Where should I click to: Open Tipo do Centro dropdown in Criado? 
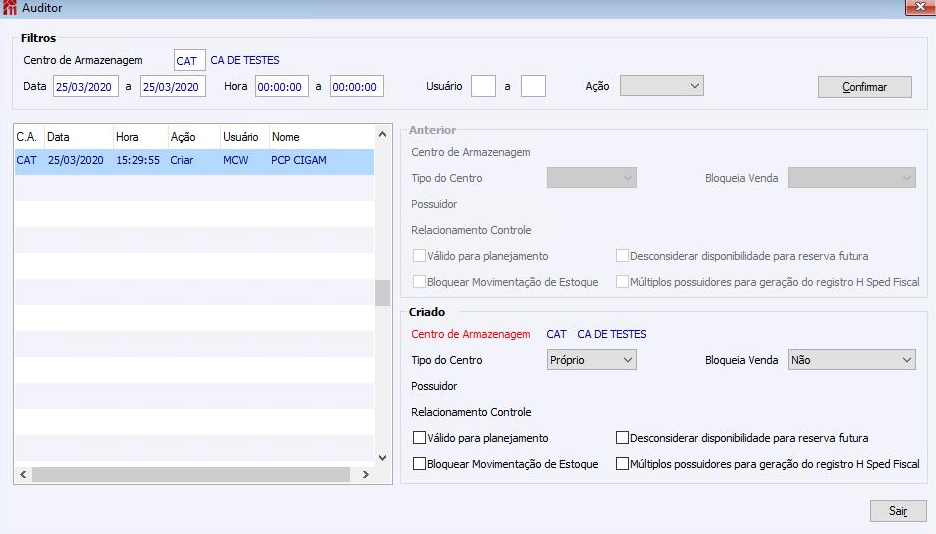[x=592, y=360]
